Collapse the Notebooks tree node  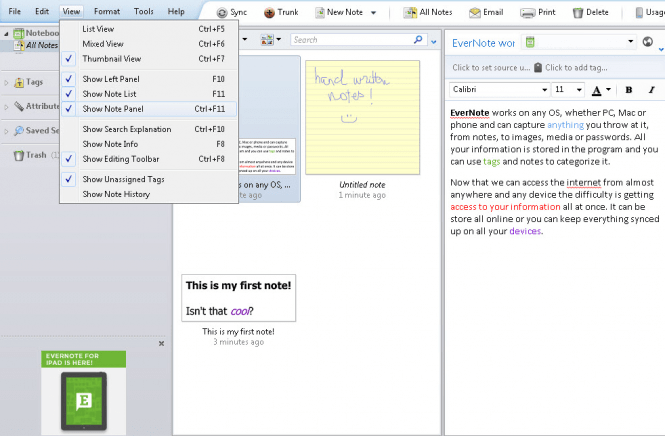point(6,33)
